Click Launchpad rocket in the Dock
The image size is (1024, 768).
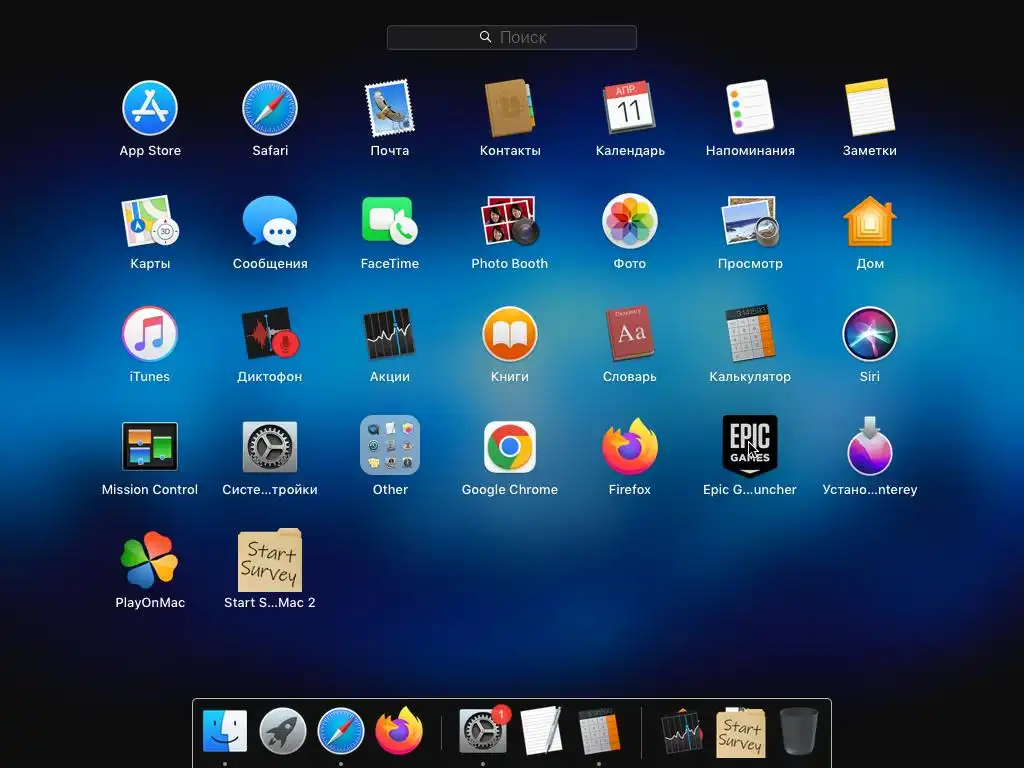[283, 731]
